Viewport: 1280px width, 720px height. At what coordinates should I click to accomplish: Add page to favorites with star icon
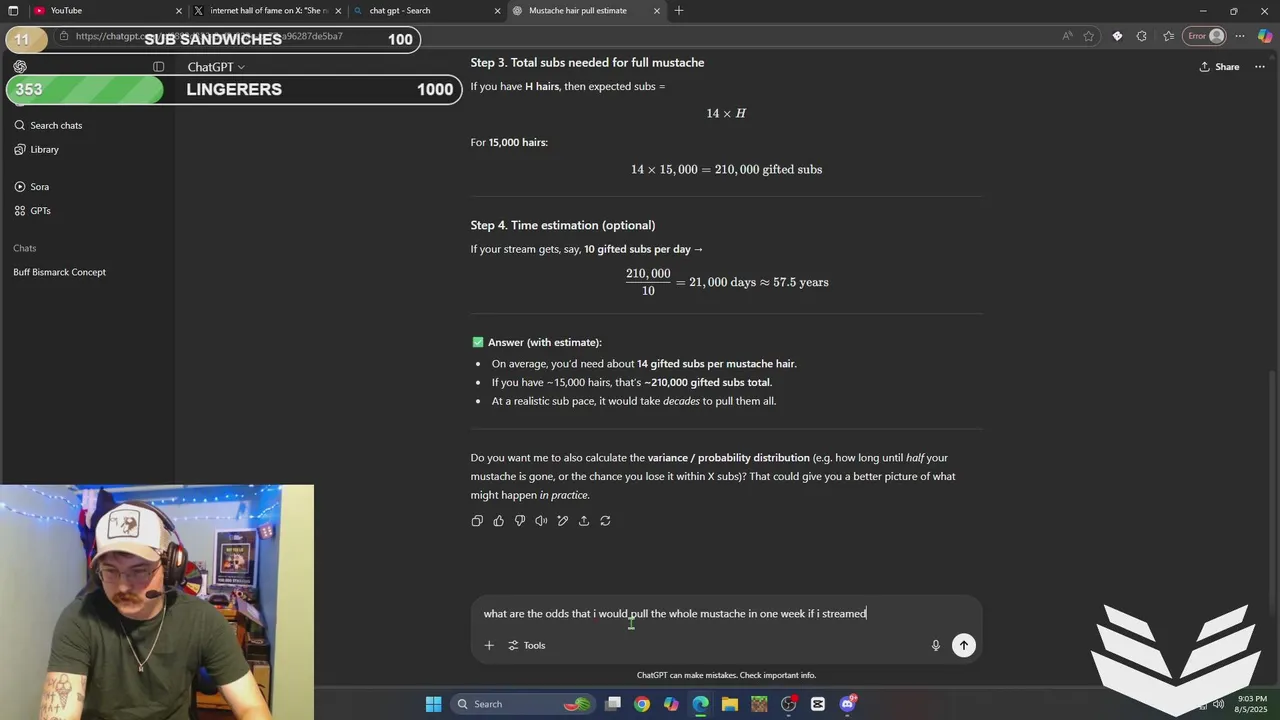point(1089,36)
